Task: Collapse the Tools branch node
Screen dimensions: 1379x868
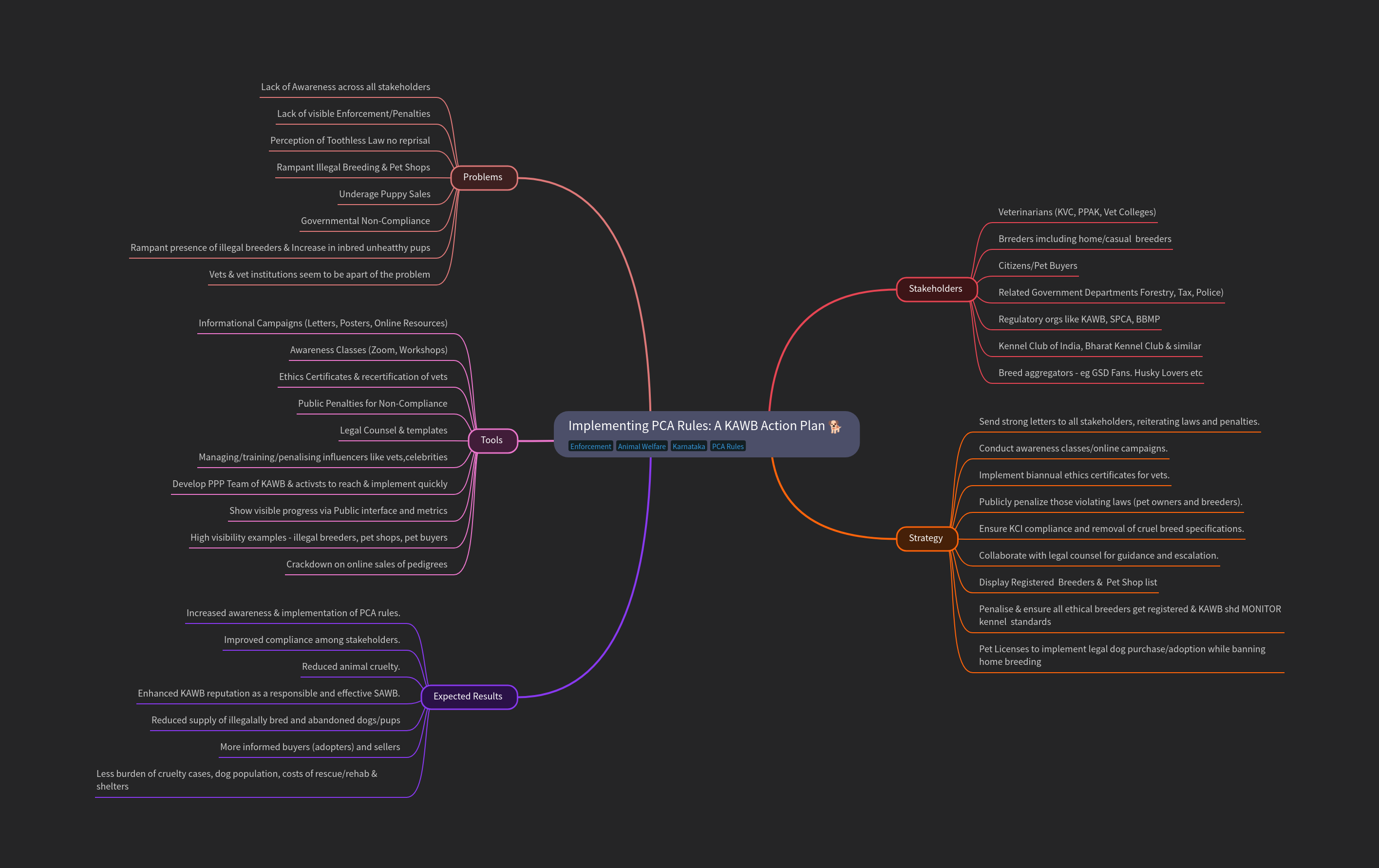Action: click(x=492, y=440)
